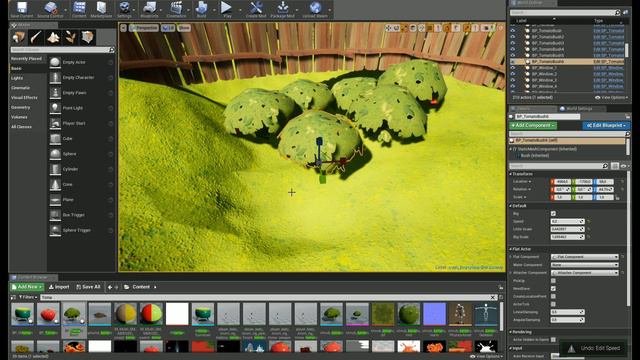Click the Import button

(59, 287)
